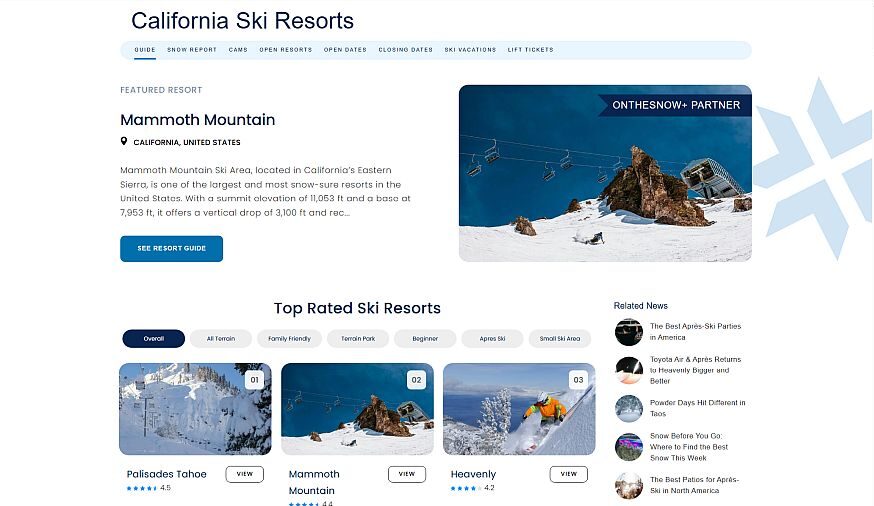This screenshot has width=874, height=506.
Task: Open Powder Days in Taos thumbnail
Action: coord(629,408)
